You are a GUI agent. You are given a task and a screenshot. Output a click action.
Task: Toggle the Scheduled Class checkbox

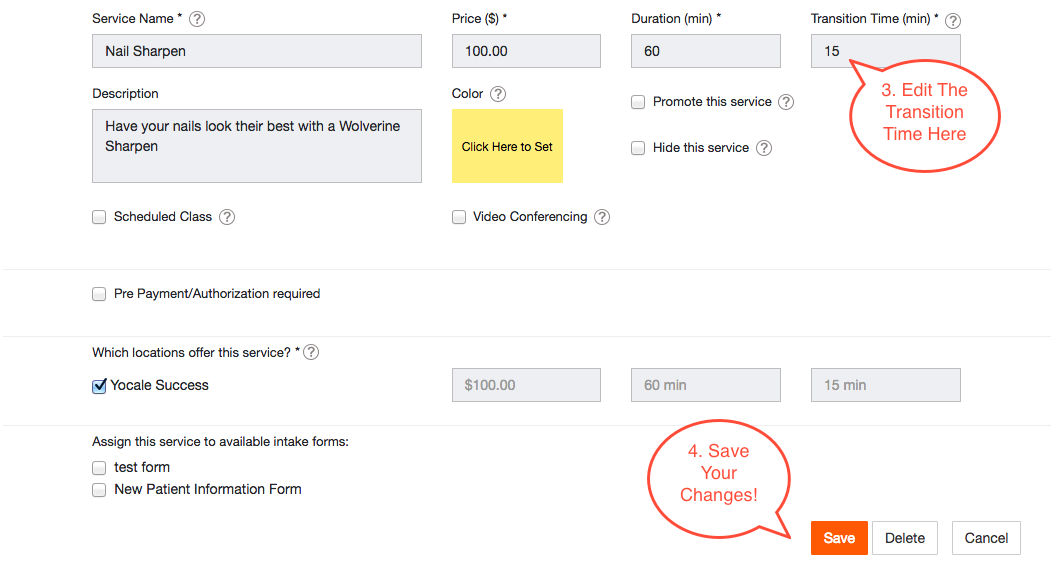(99, 217)
